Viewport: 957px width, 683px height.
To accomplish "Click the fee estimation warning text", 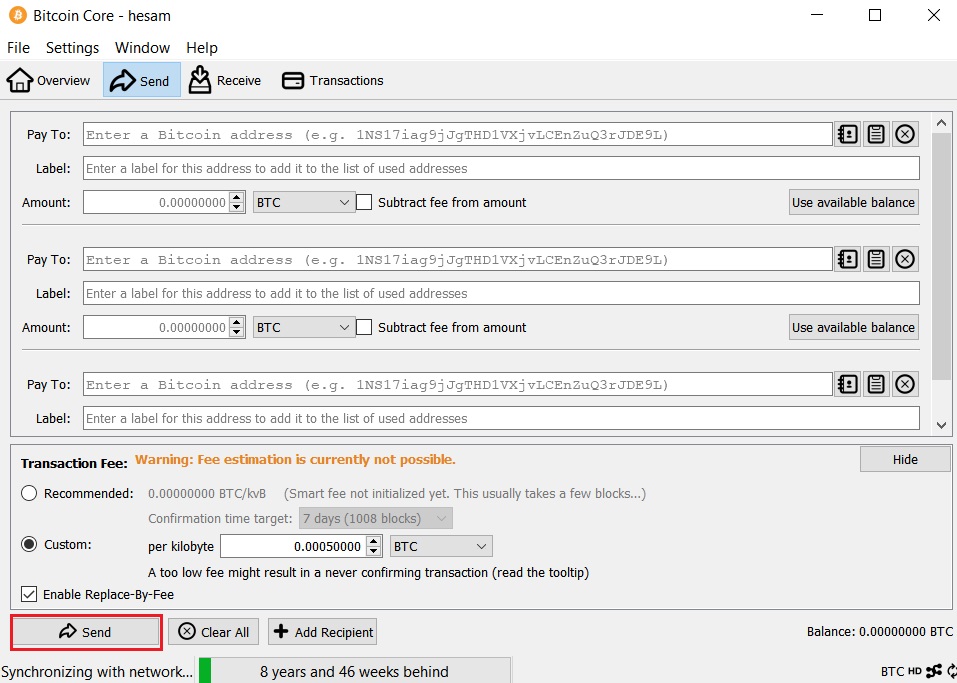I will pos(295,460).
